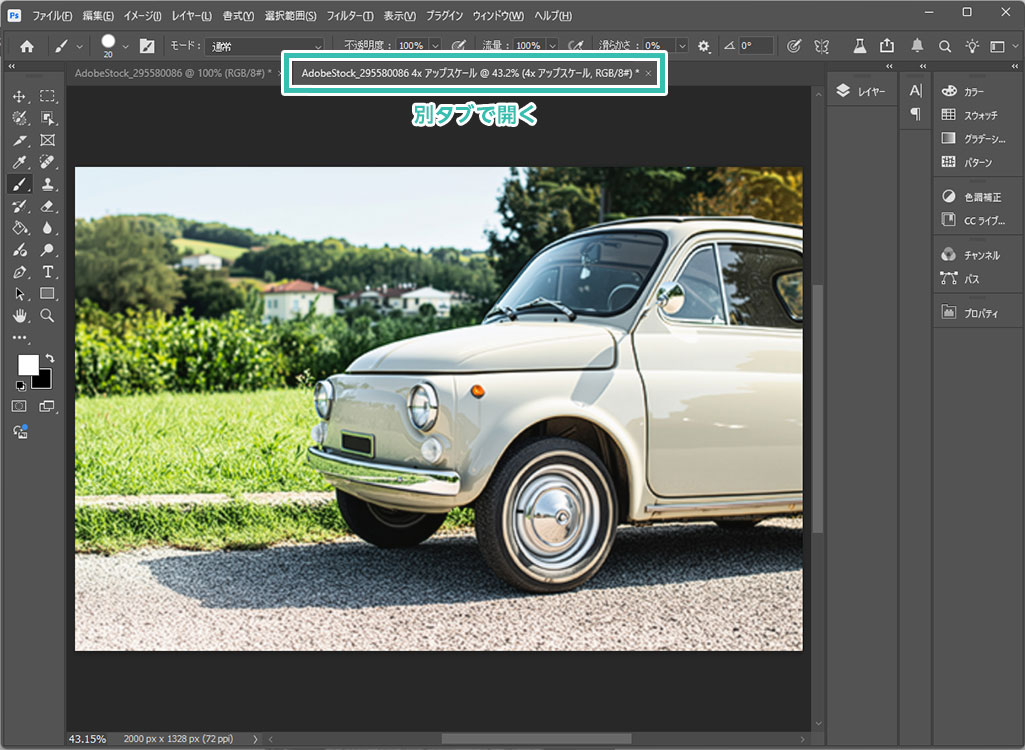Swap foreground and background colors
1025x750 pixels.
[50, 358]
